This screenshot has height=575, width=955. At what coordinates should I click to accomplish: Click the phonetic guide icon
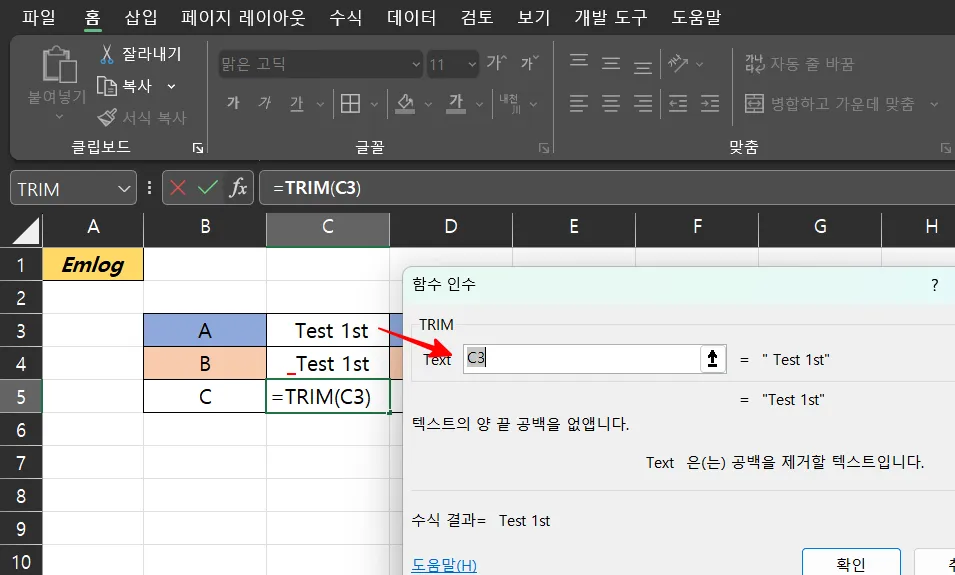[x=509, y=104]
